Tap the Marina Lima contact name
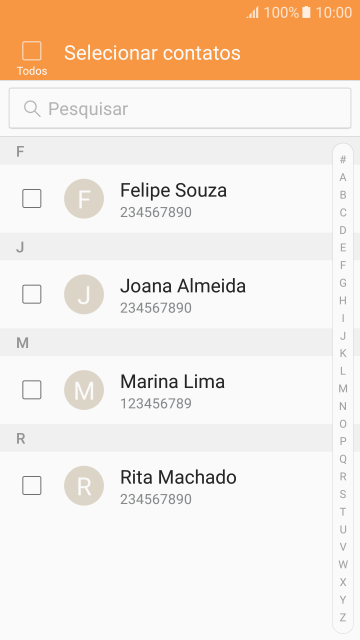The height and width of the screenshot is (640, 360). [x=172, y=382]
